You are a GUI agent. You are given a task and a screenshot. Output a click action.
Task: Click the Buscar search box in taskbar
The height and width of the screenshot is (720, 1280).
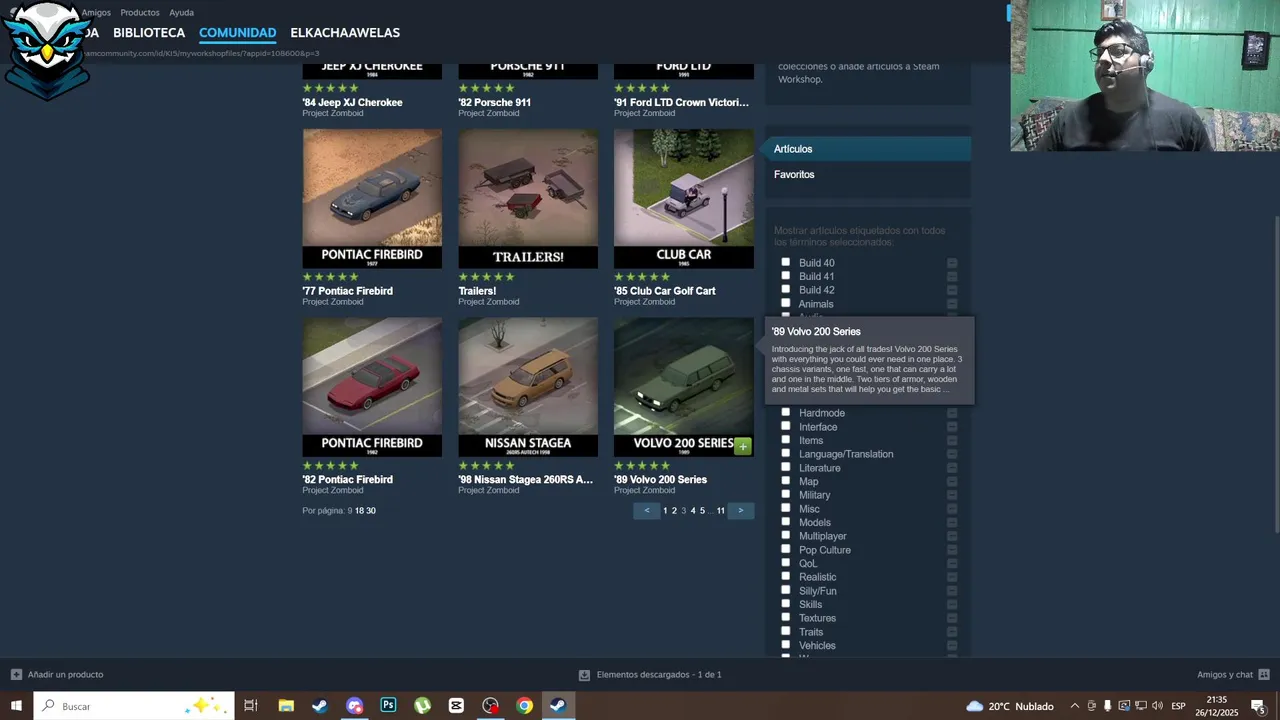134,706
